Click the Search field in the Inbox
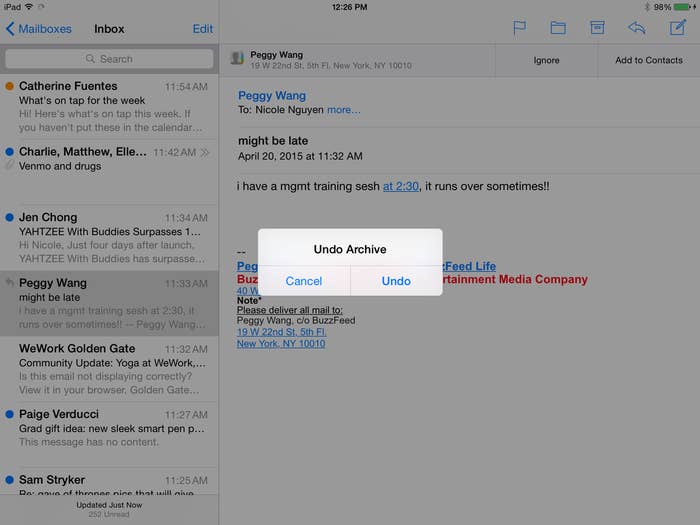This screenshot has height=525, width=700. tap(109, 58)
